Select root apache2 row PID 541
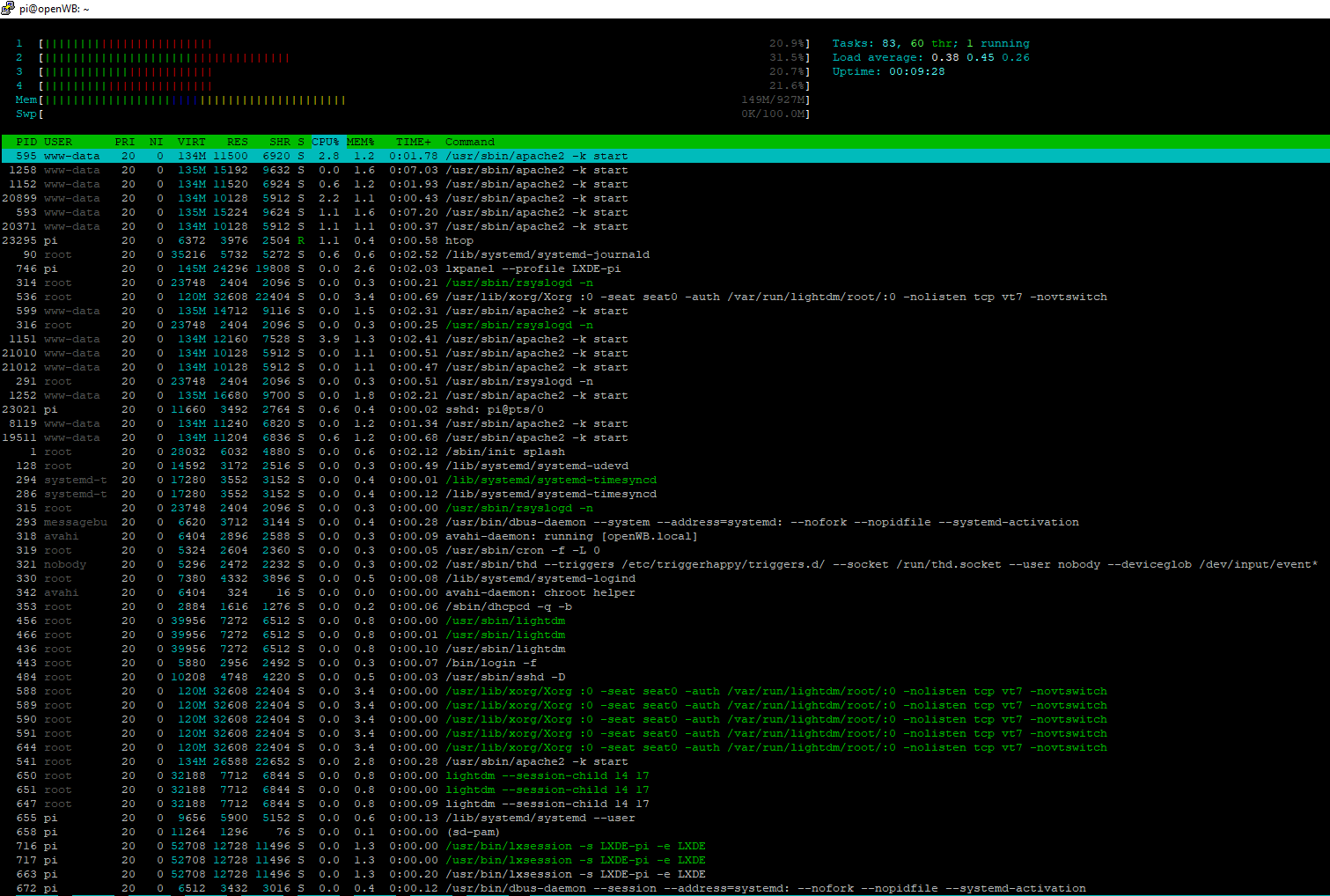 coord(665,761)
